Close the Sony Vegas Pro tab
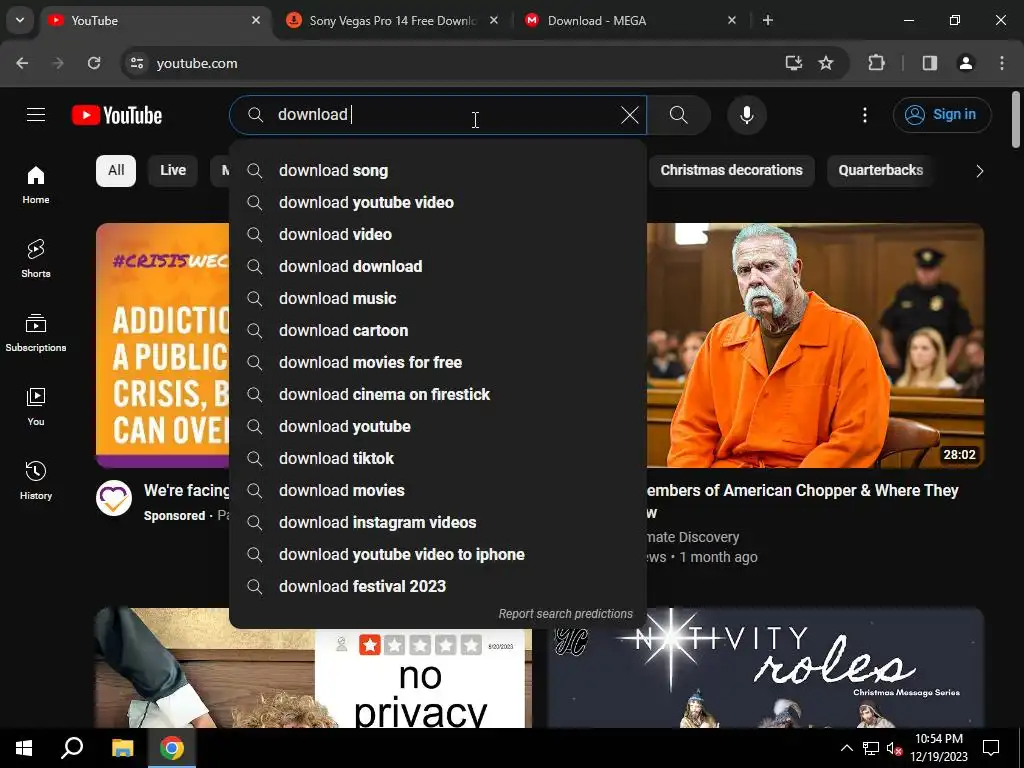The height and width of the screenshot is (768, 1024). click(x=494, y=20)
